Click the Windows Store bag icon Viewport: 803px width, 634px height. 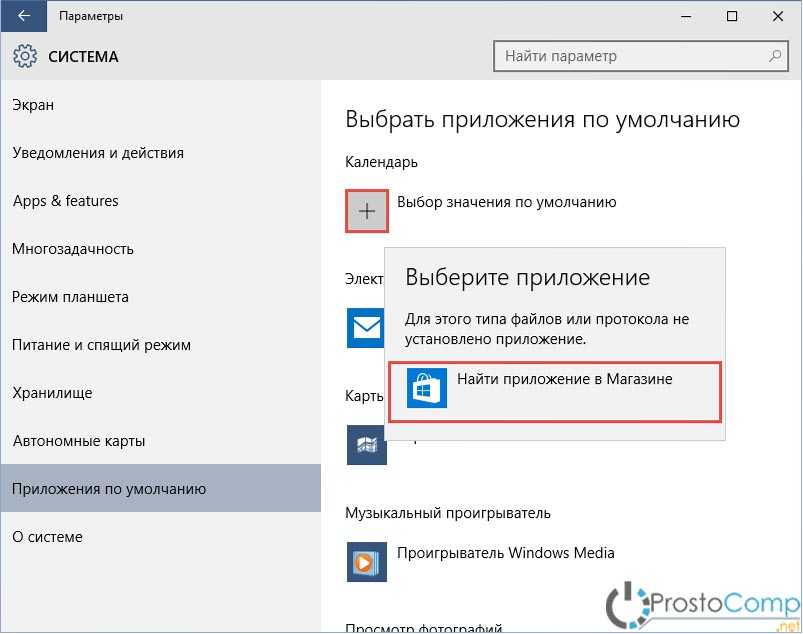point(427,389)
